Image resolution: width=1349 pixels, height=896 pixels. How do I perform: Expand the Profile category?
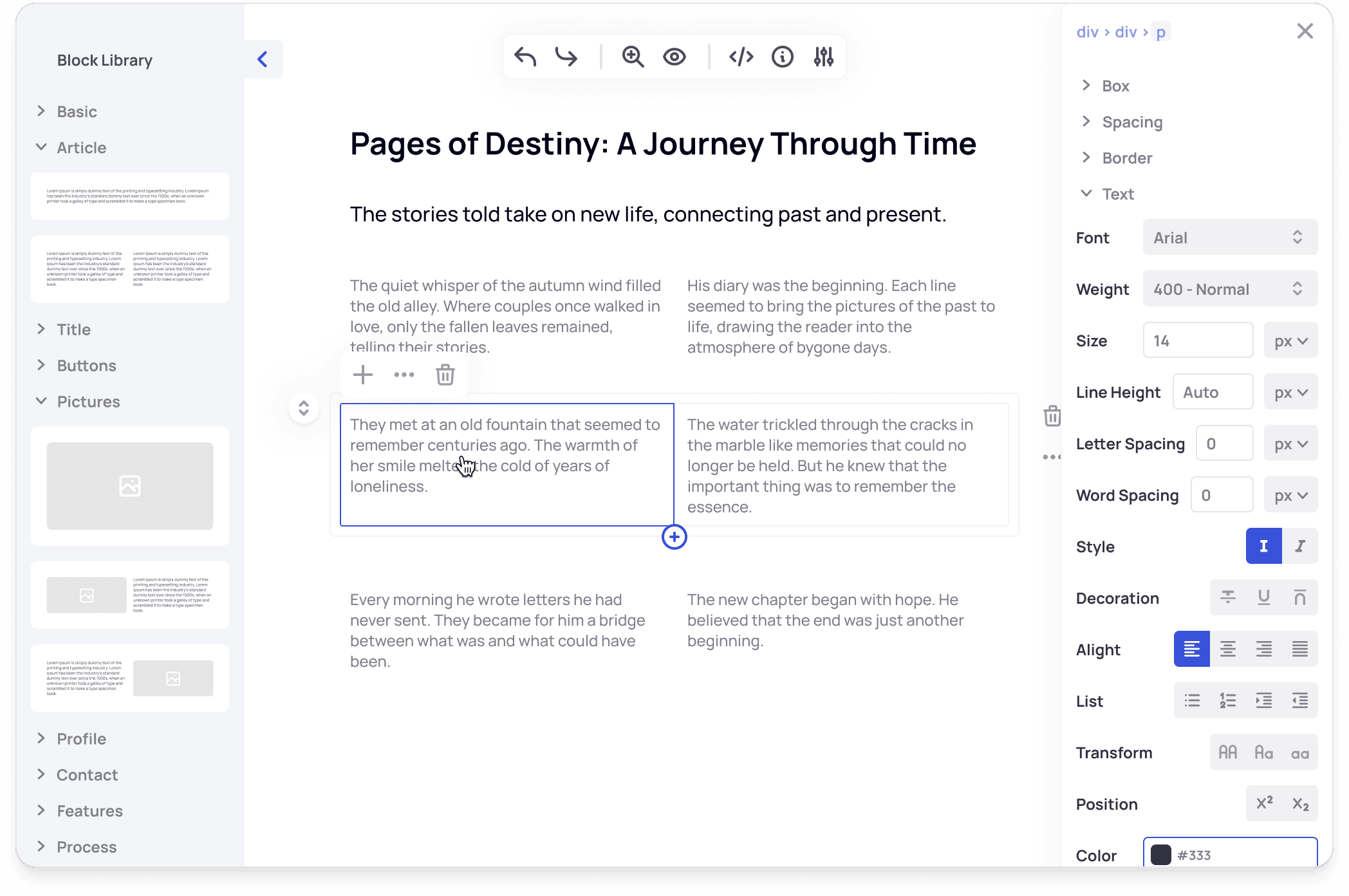point(71,739)
